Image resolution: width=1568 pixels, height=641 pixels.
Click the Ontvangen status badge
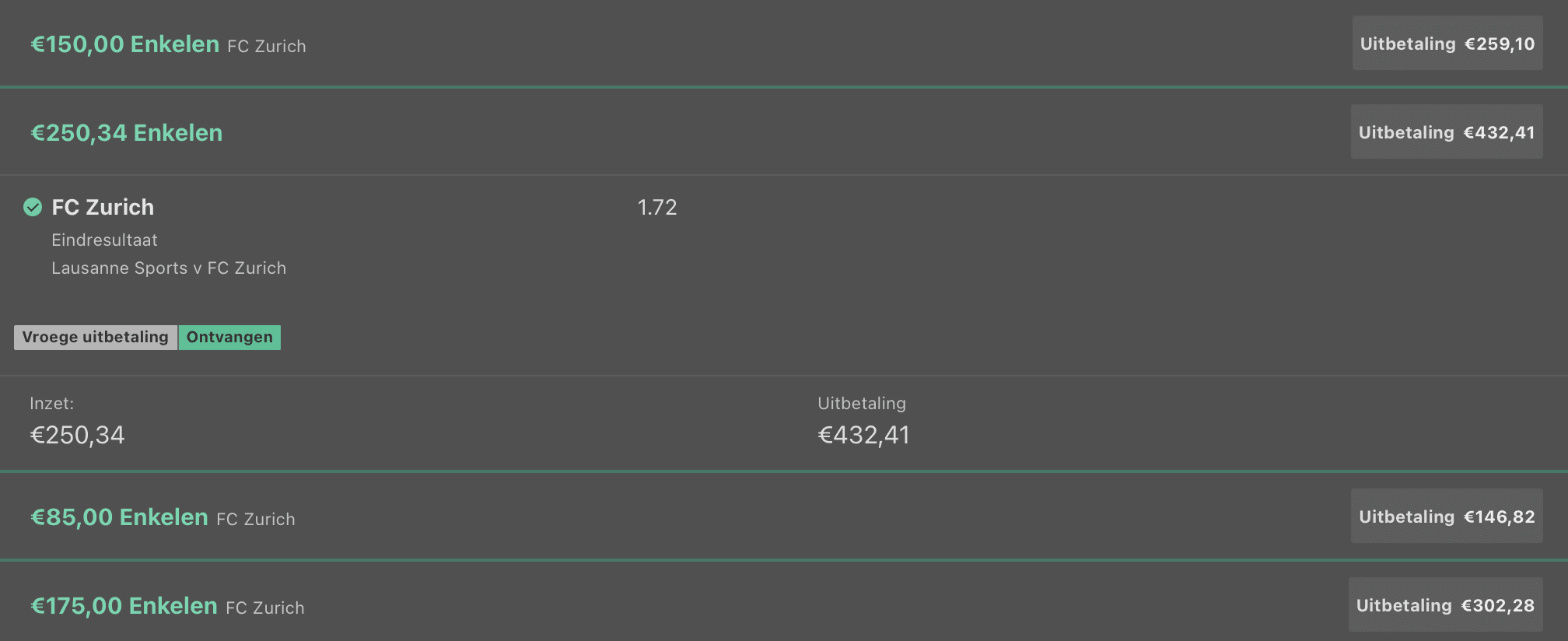click(x=229, y=337)
